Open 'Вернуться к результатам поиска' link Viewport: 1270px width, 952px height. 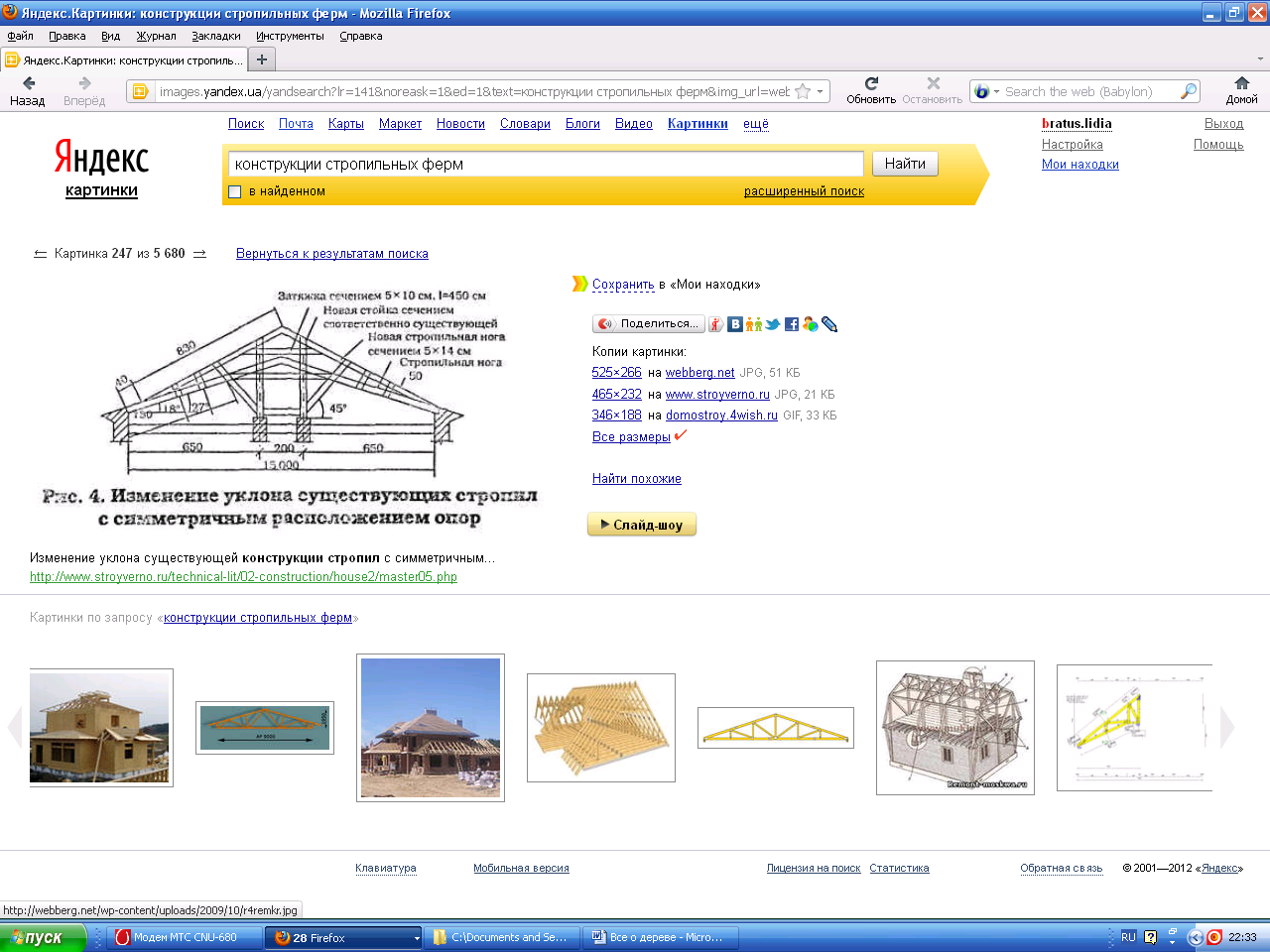[x=332, y=254]
